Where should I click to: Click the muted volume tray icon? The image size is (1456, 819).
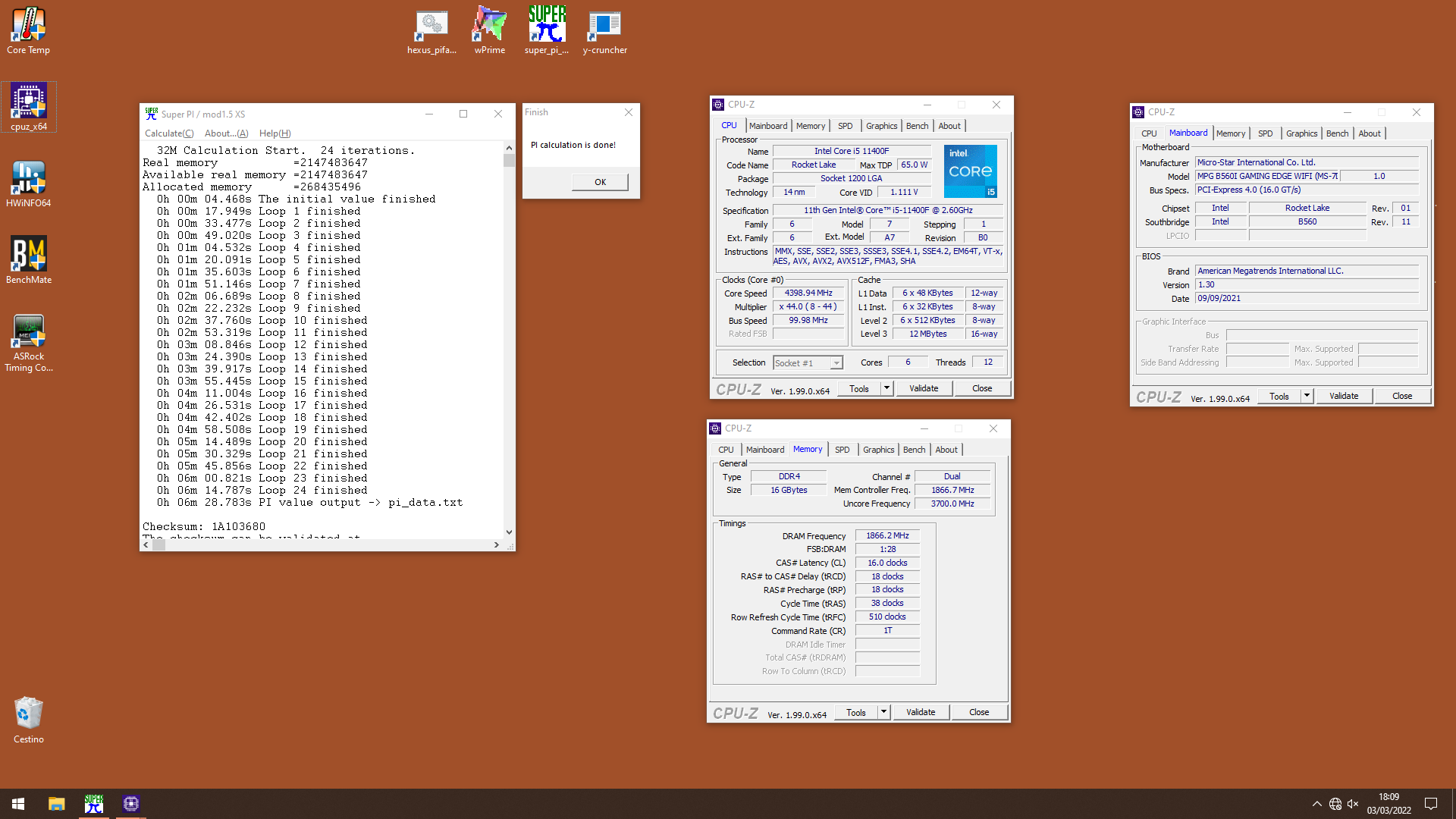tap(1353, 804)
